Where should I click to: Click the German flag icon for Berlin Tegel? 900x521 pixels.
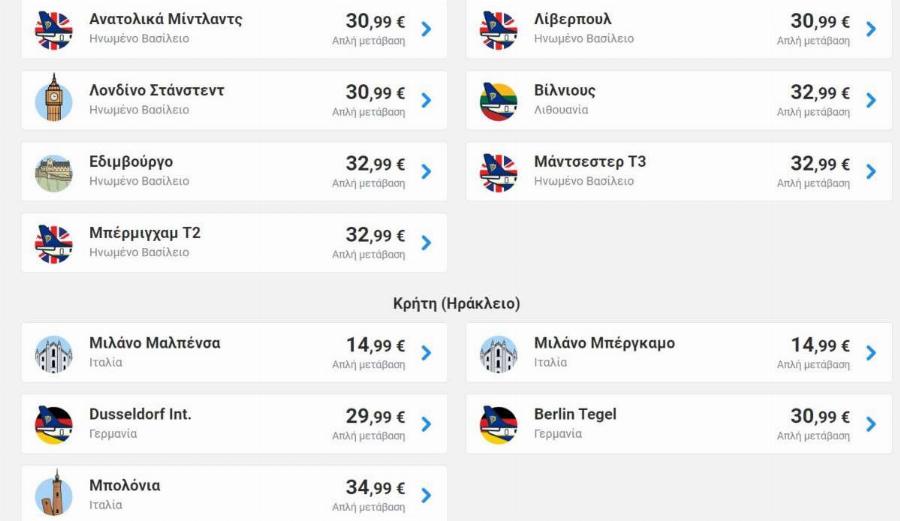click(498, 424)
